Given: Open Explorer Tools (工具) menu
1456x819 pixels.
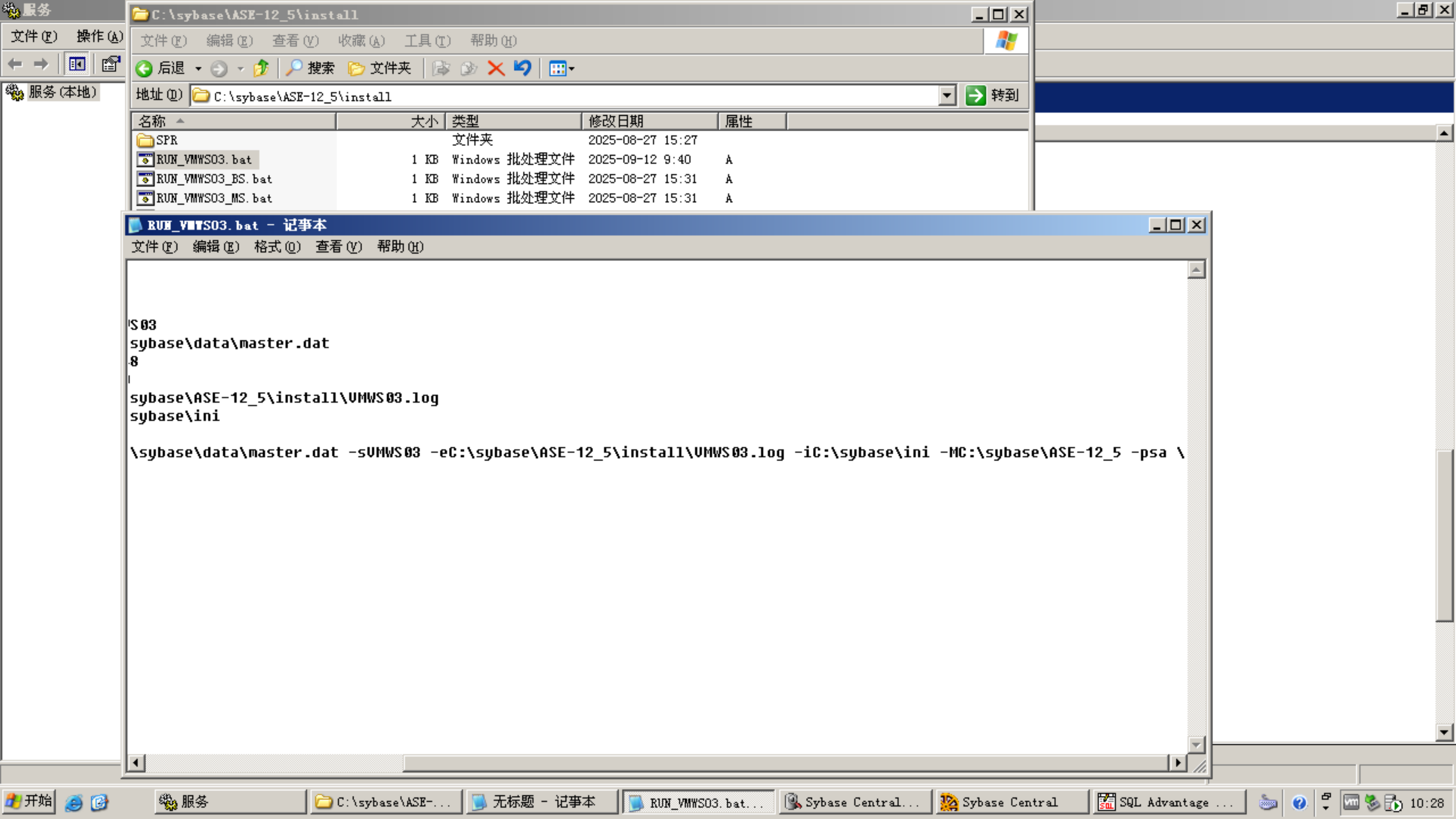Looking at the screenshot, I should click(x=428, y=41).
